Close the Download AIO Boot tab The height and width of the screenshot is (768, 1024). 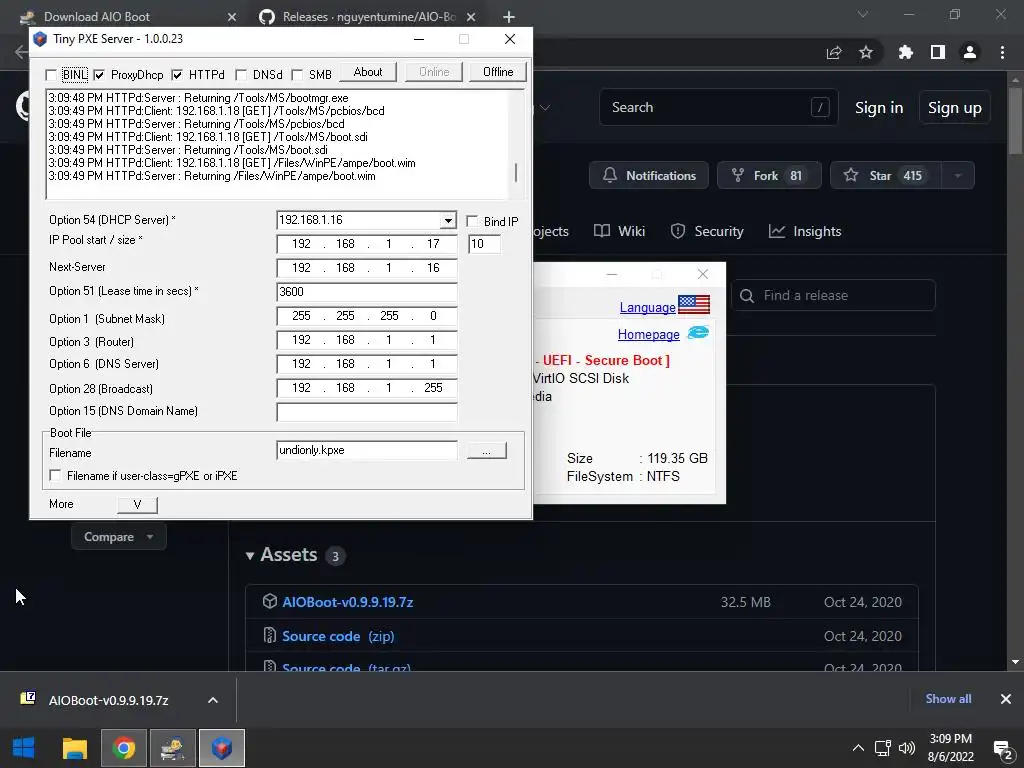pyautogui.click(x=232, y=17)
